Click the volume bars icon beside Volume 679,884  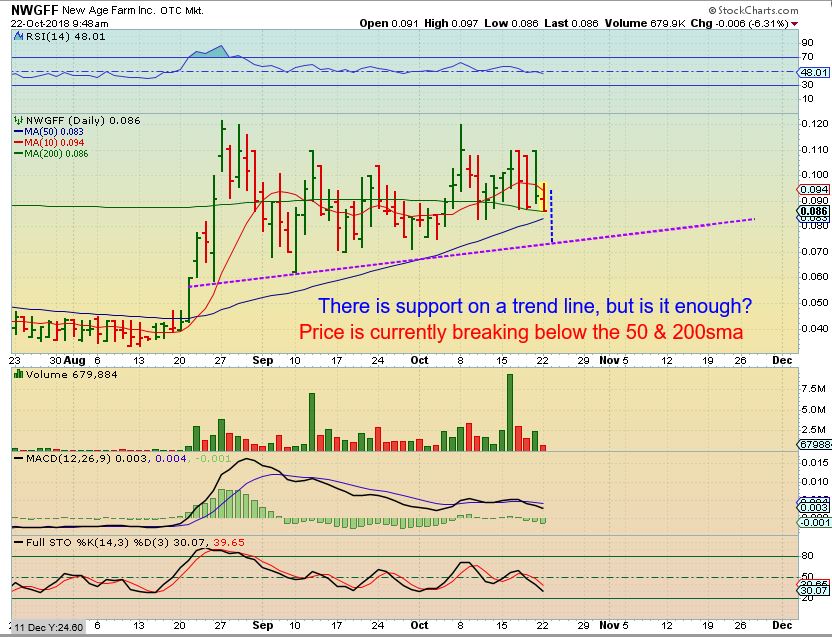click(19, 374)
